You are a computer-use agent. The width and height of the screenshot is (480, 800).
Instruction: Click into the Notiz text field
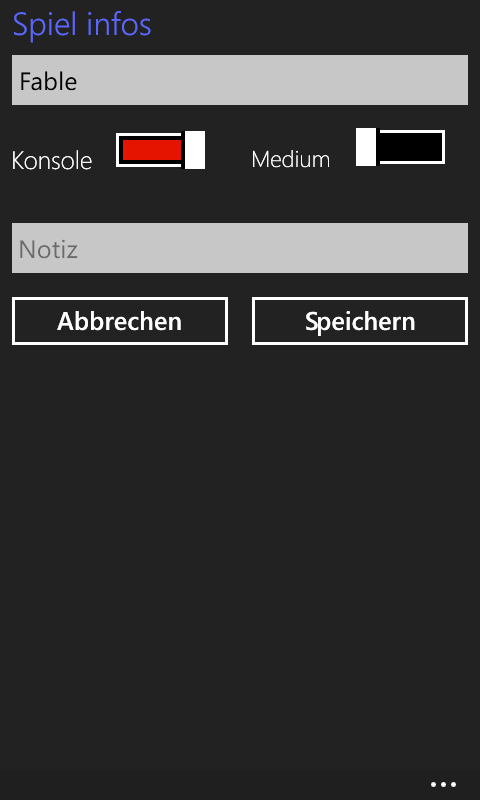point(240,248)
